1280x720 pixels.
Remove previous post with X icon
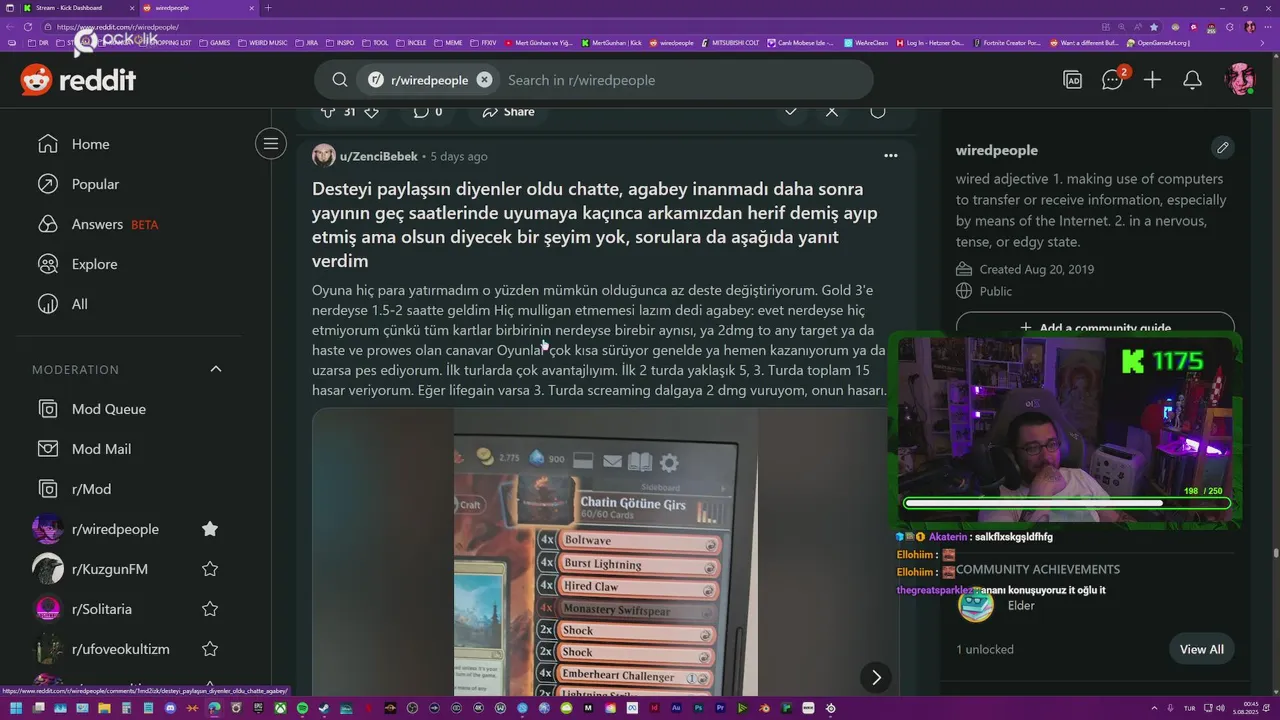click(x=832, y=111)
